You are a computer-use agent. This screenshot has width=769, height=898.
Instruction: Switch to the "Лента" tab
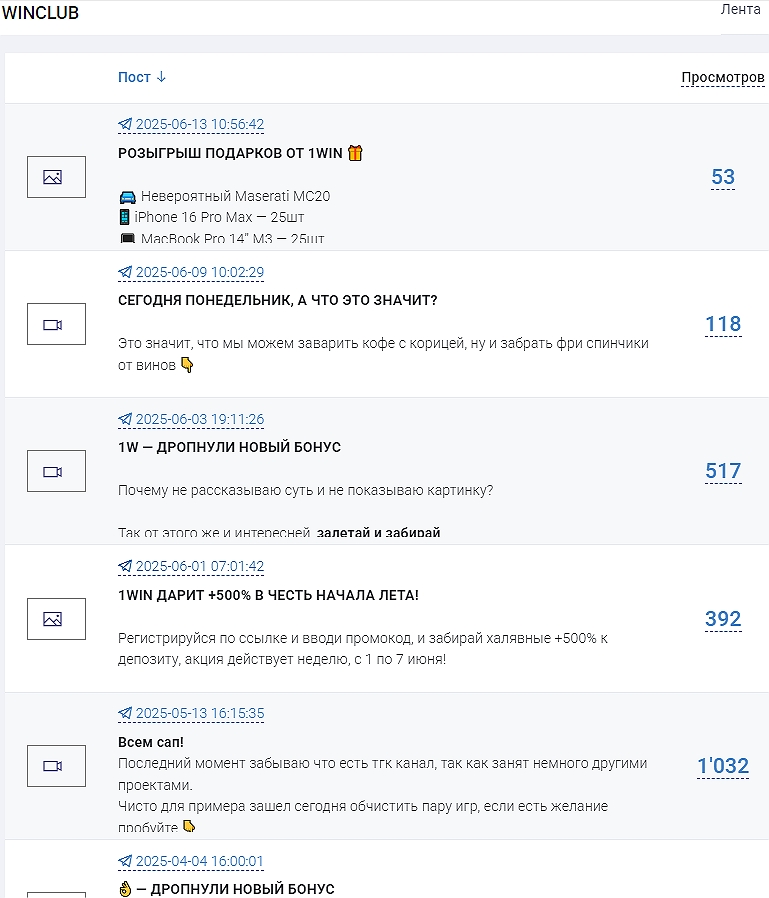point(740,10)
